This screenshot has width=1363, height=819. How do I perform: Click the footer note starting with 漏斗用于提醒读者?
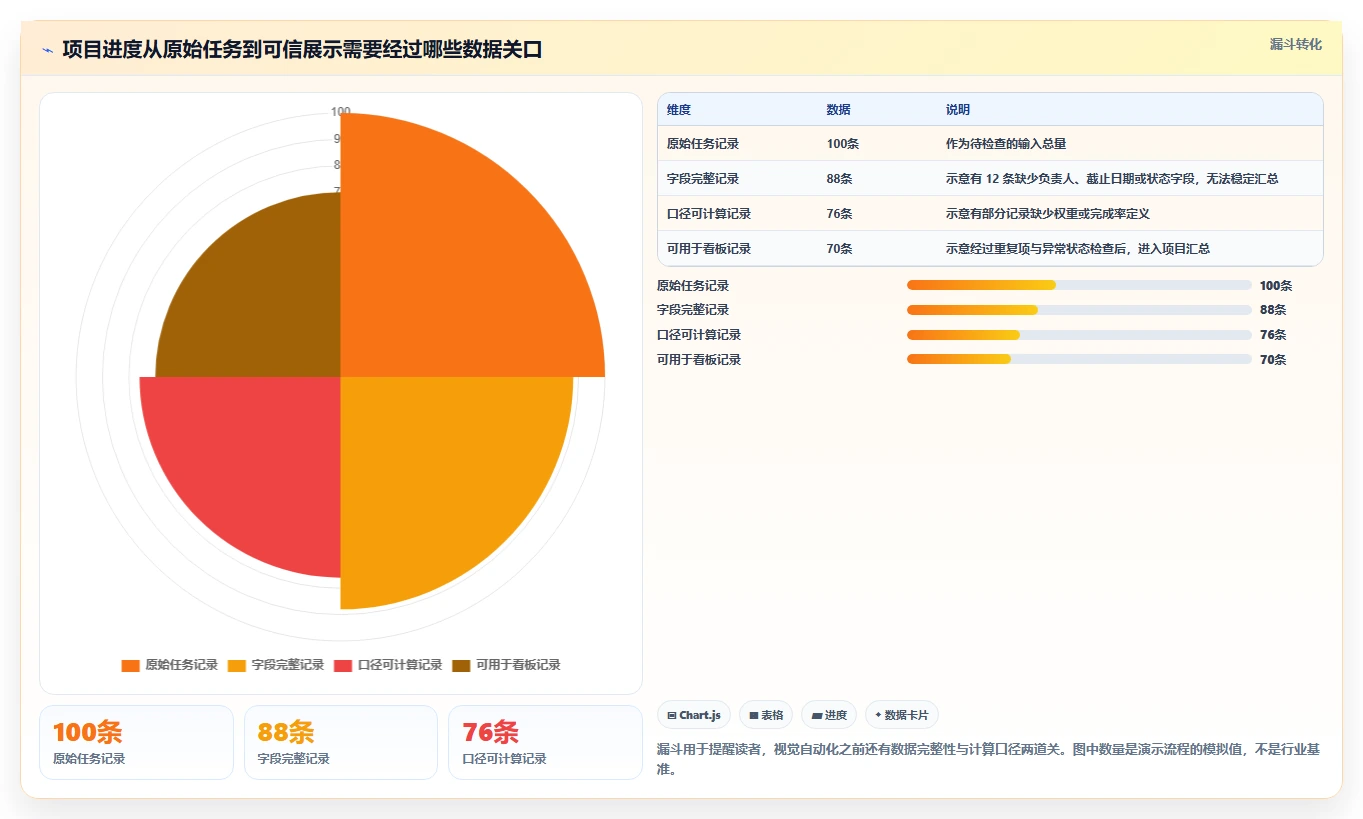[x=989, y=759]
